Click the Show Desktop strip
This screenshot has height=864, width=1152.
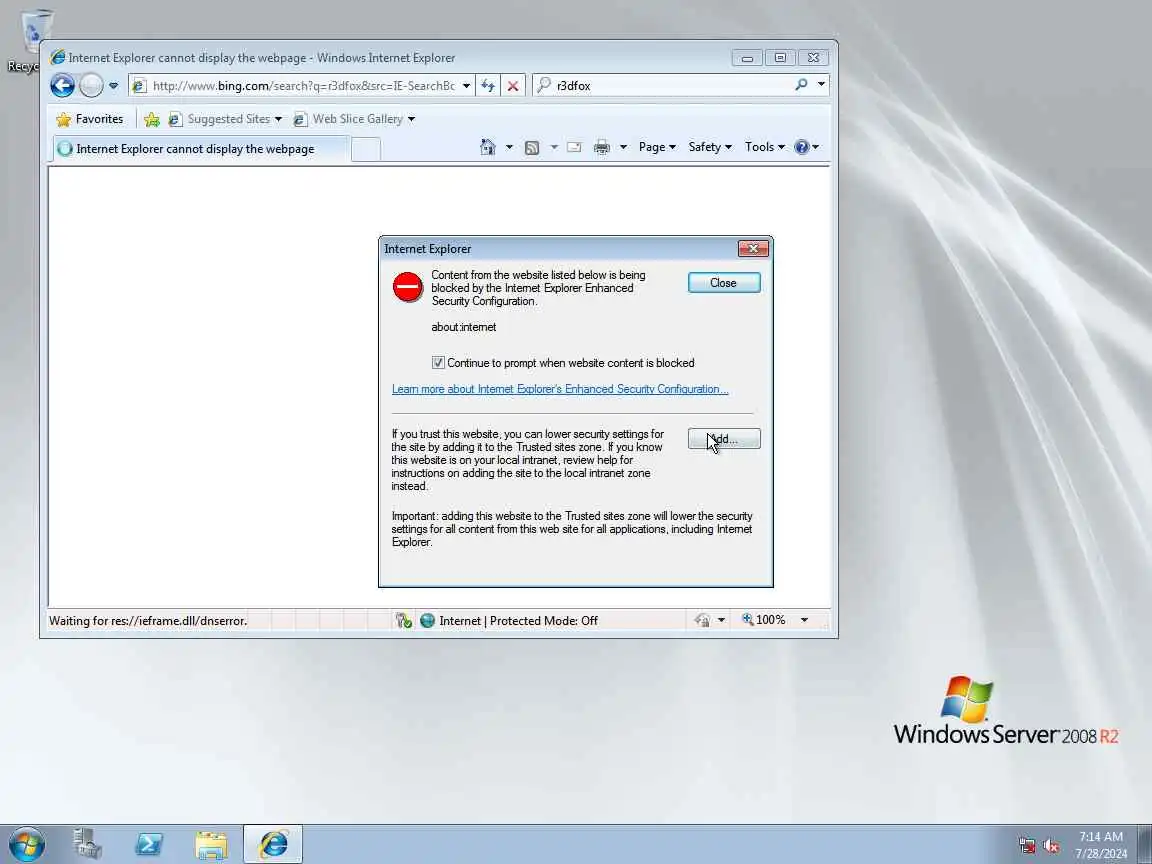click(1145, 844)
